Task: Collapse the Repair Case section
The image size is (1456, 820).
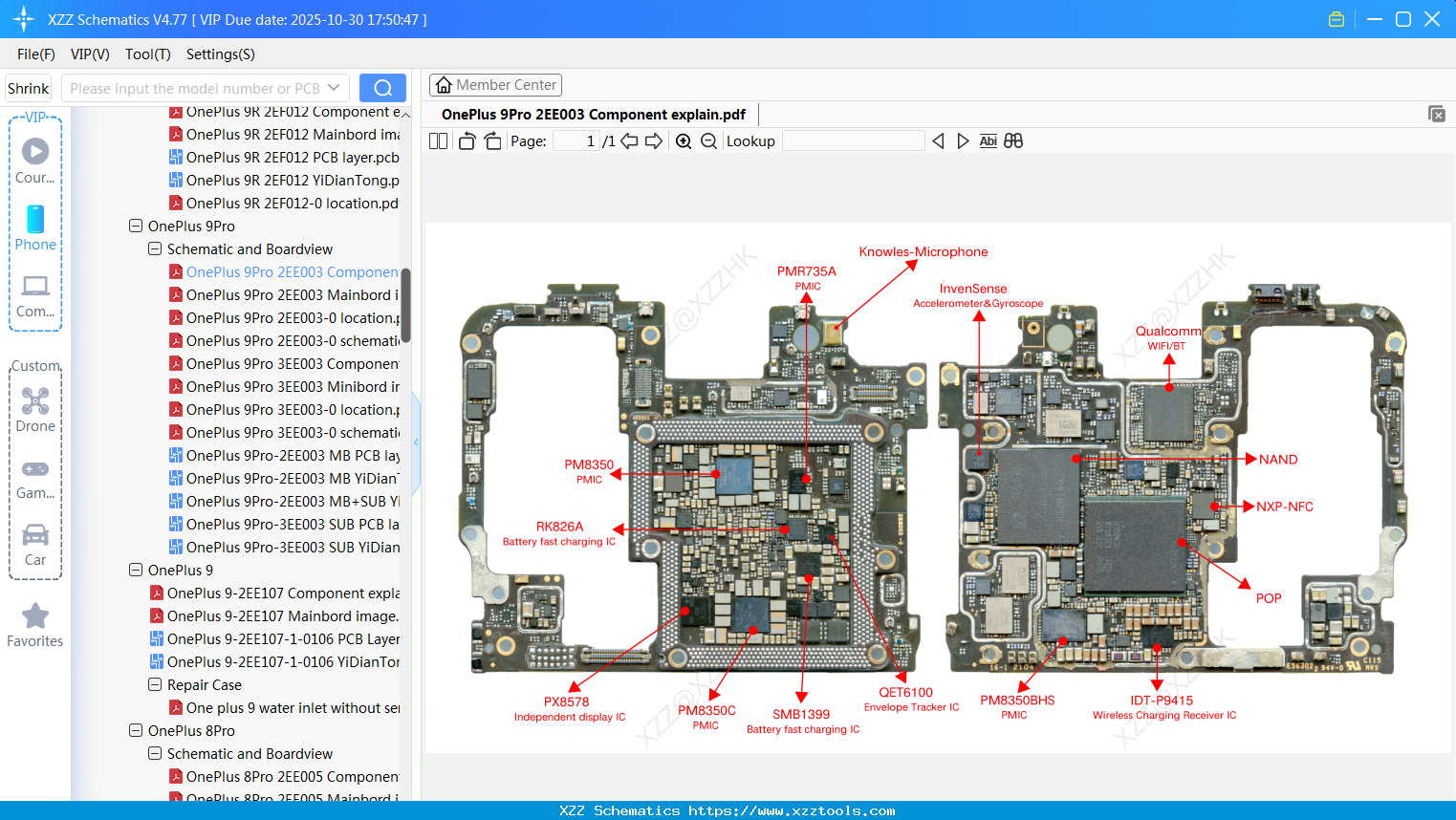Action: coord(155,684)
